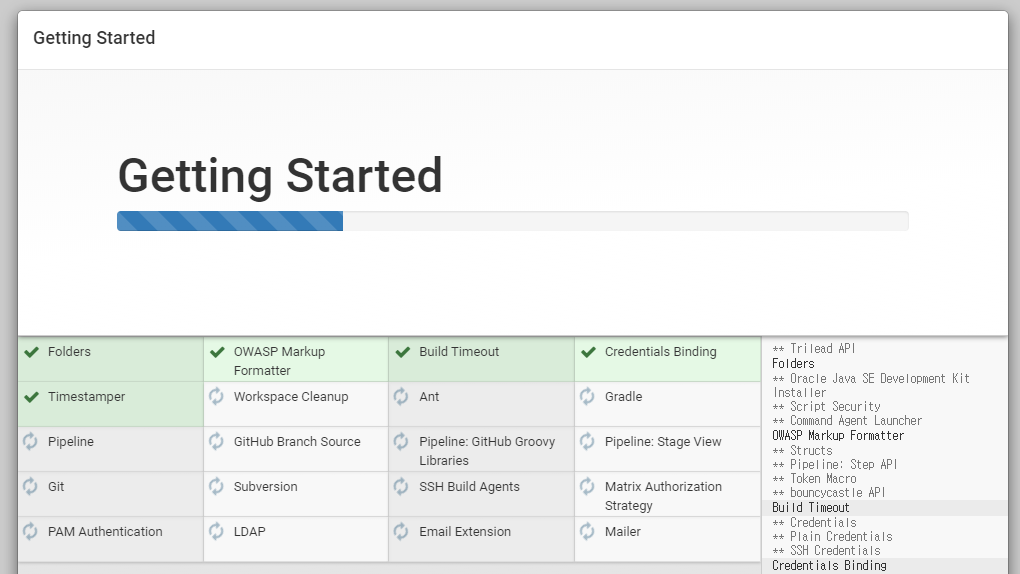Select the Timestamper plugin label

coord(86,396)
